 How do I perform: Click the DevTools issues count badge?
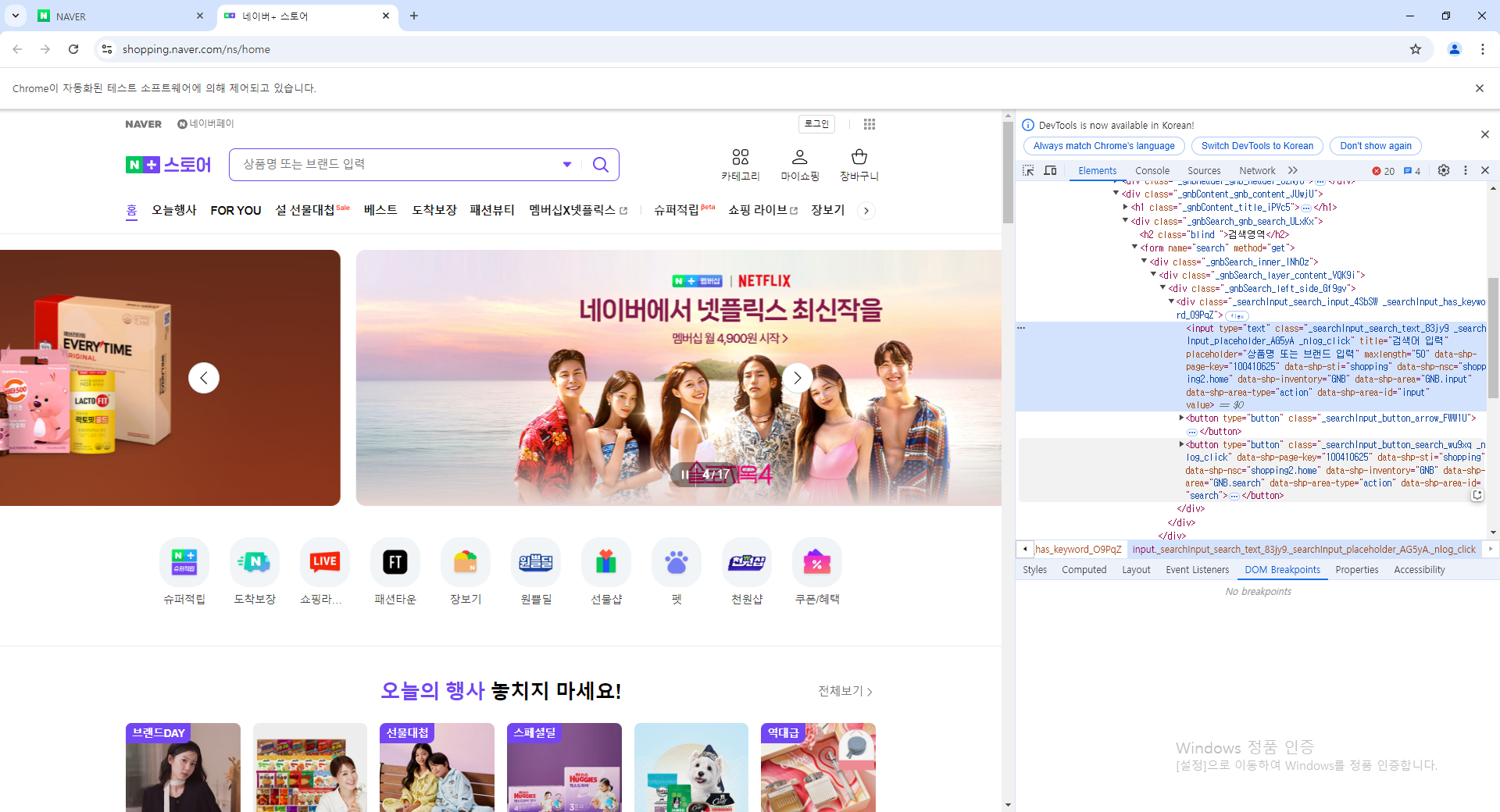(1412, 171)
